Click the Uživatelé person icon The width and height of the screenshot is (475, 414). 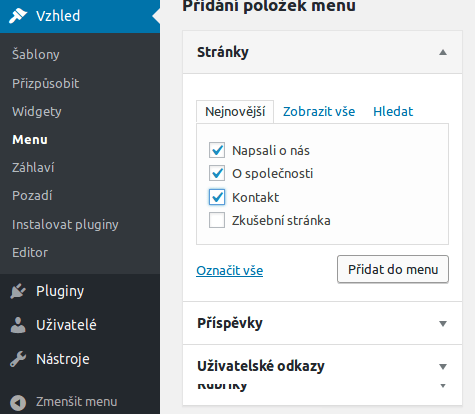(x=18, y=325)
